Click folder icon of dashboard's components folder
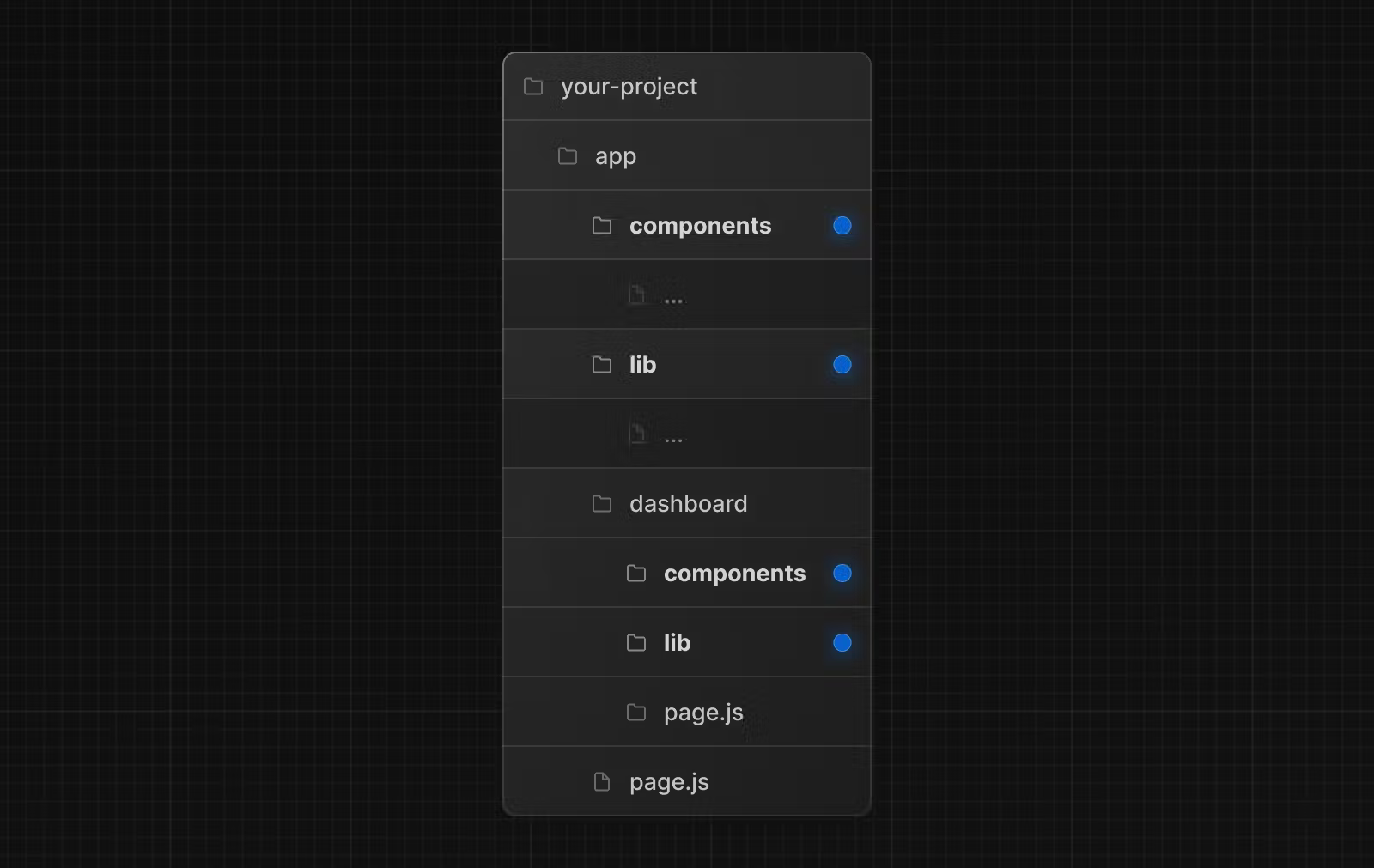 [636, 574]
